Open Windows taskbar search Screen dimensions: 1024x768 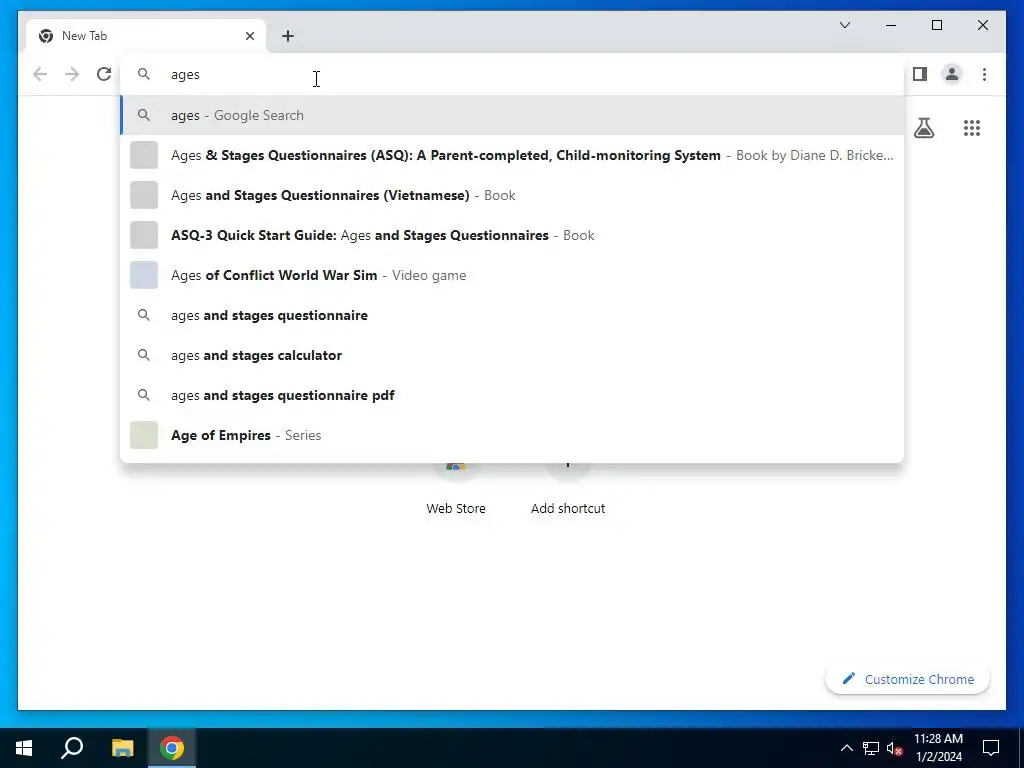(72, 748)
